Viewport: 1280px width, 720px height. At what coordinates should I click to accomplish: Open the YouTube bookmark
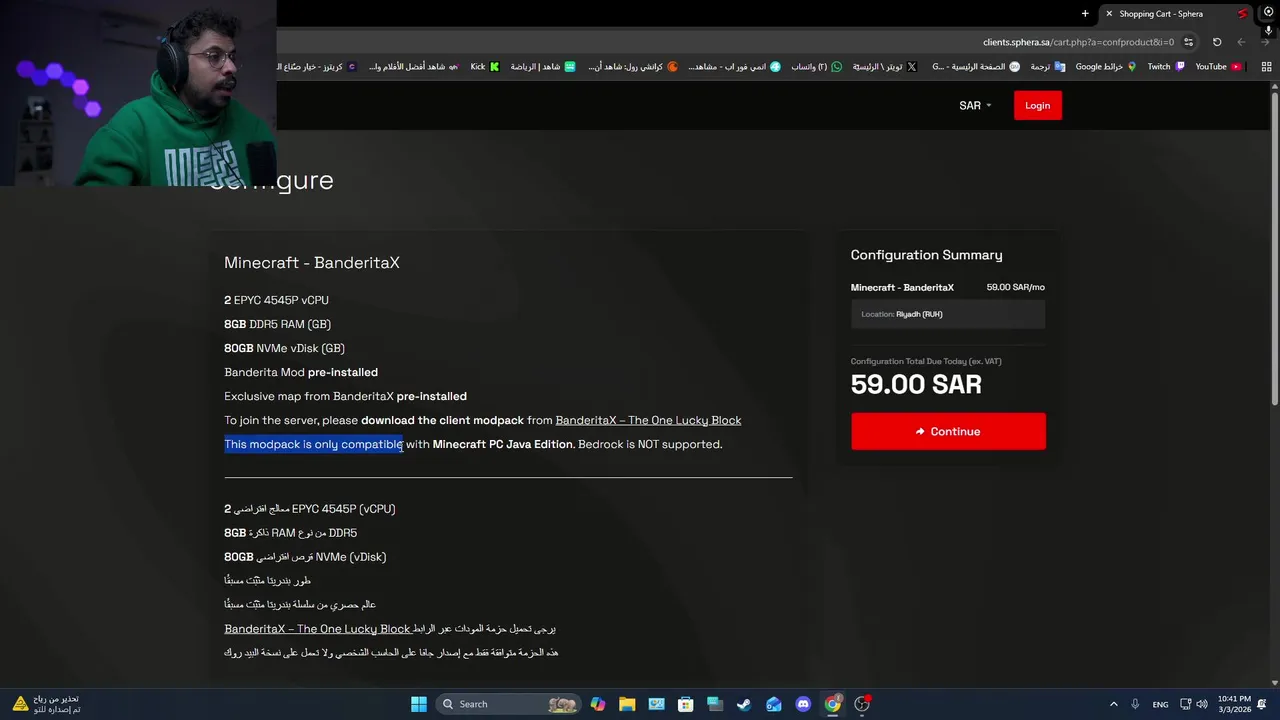[1218, 67]
